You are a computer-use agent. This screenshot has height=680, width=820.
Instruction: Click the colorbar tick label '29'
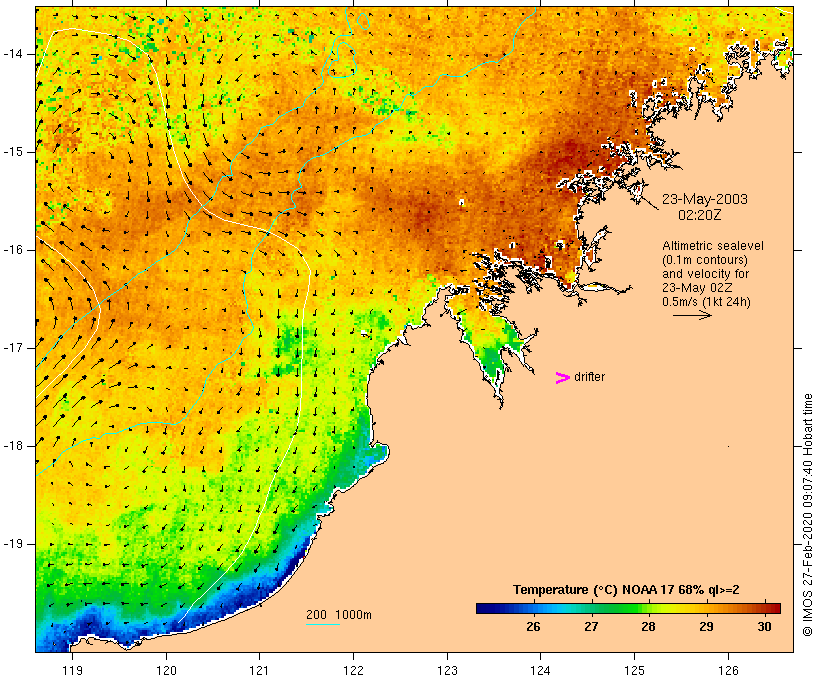pyautogui.click(x=707, y=627)
